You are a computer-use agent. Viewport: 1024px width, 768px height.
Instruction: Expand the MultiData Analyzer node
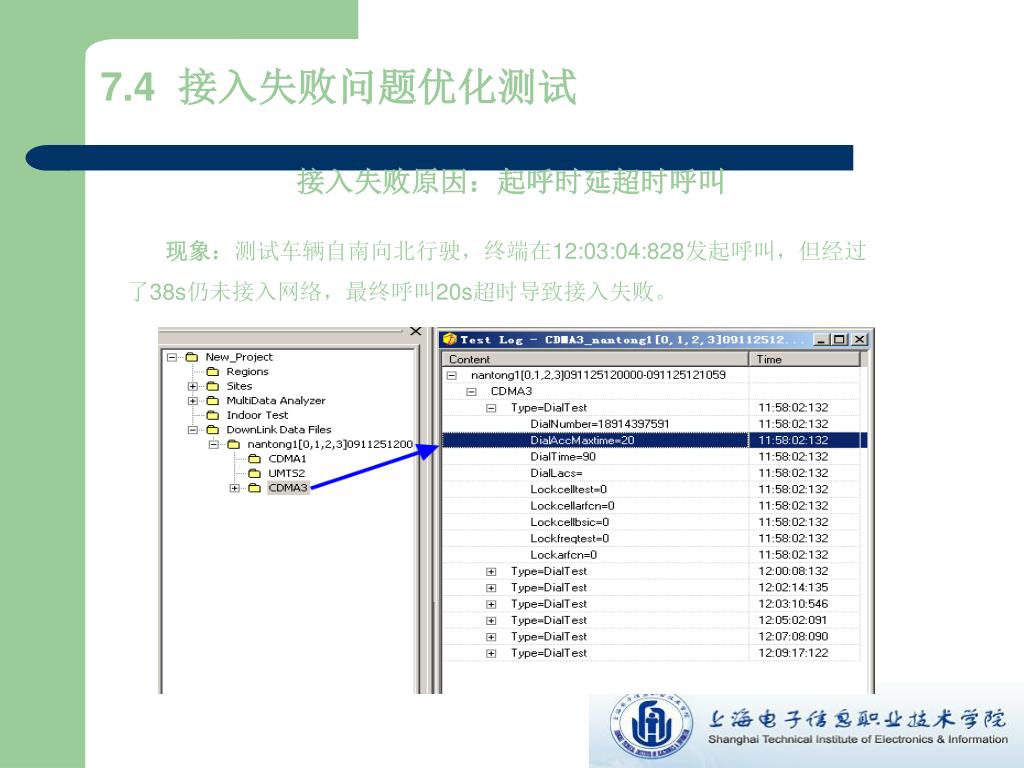click(193, 400)
